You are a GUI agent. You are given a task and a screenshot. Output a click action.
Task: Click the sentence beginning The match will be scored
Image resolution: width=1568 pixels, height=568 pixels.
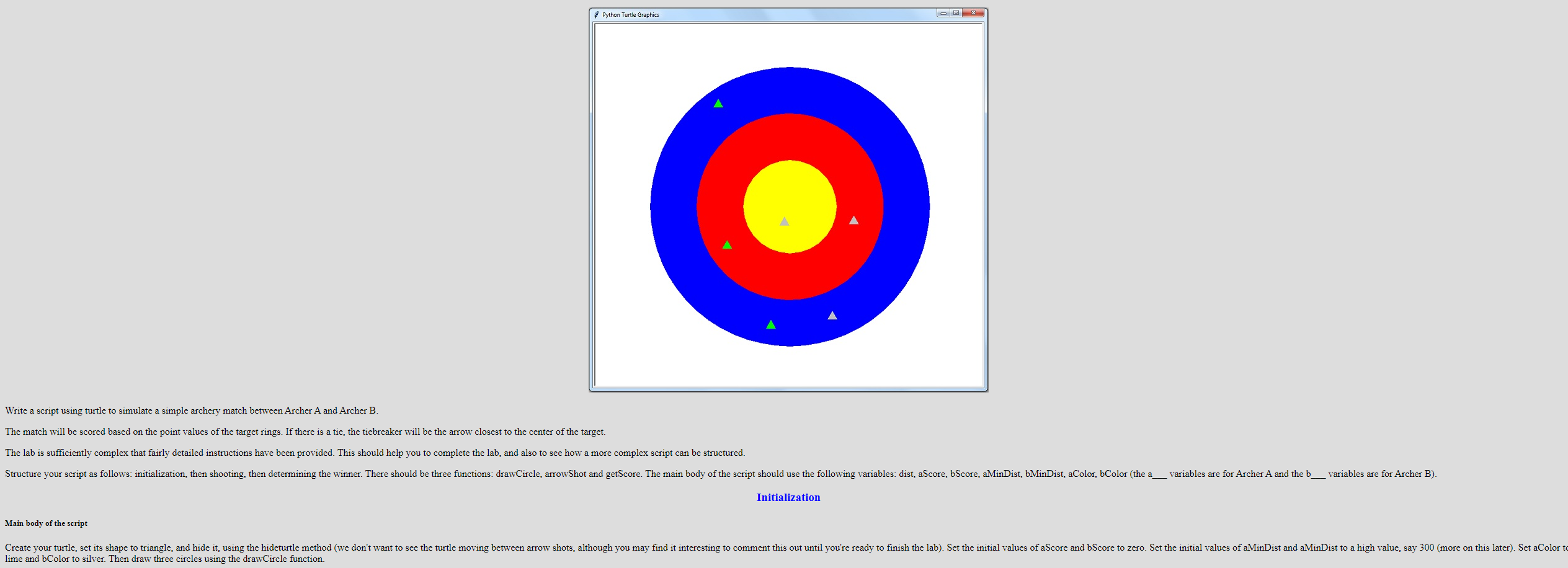305,432
